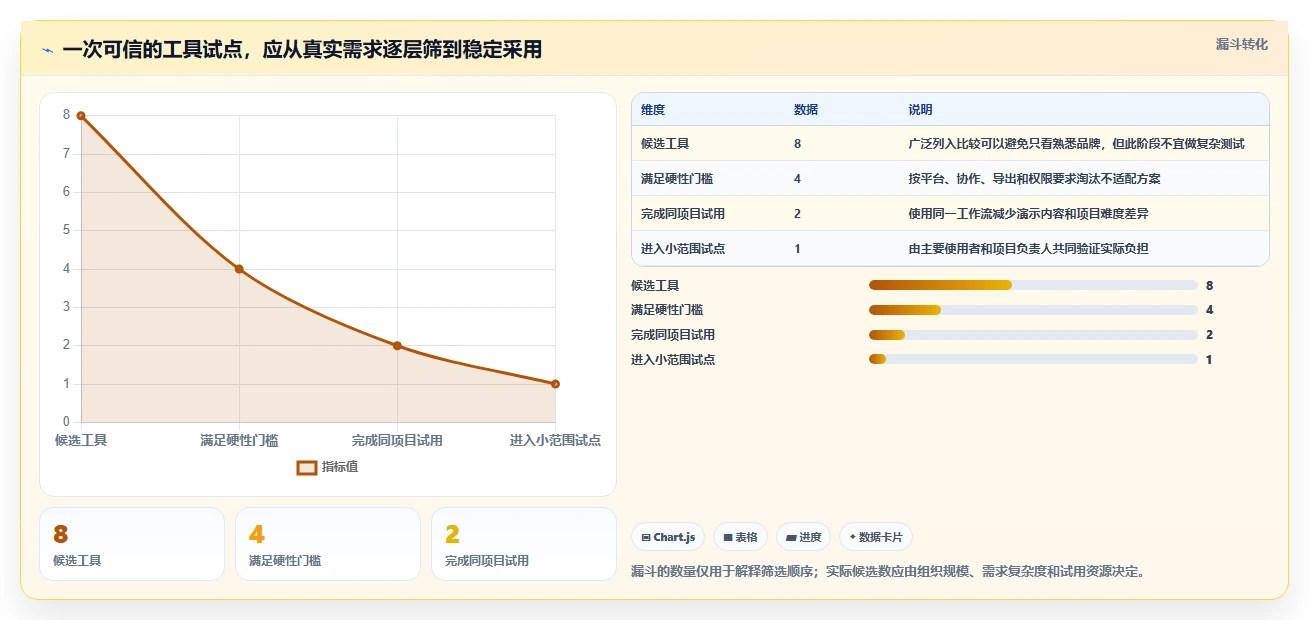Click the x-axis label 候选工具 under chart
Image resolution: width=1309 pixels, height=620 pixels.
pos(81,440)
